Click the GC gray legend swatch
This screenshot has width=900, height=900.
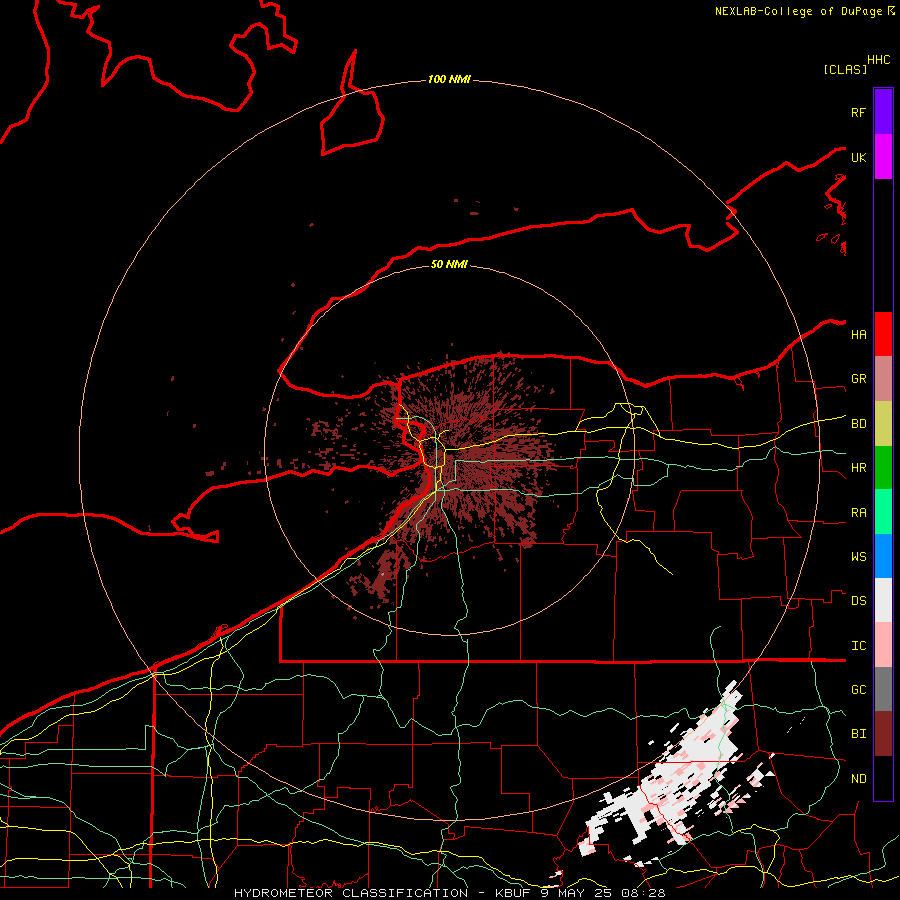tap(883, 689)
